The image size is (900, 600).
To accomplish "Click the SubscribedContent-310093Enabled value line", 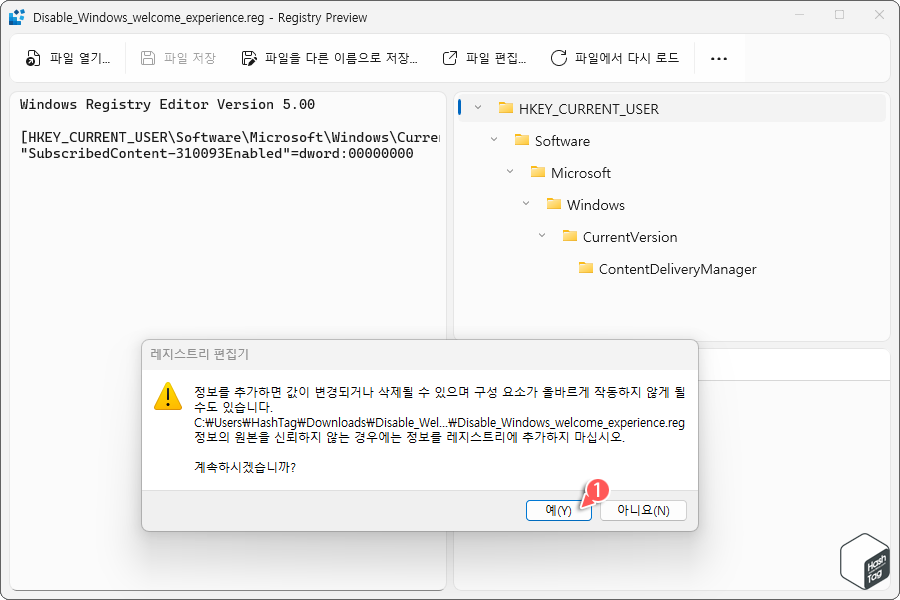I will tap(217, 153).
